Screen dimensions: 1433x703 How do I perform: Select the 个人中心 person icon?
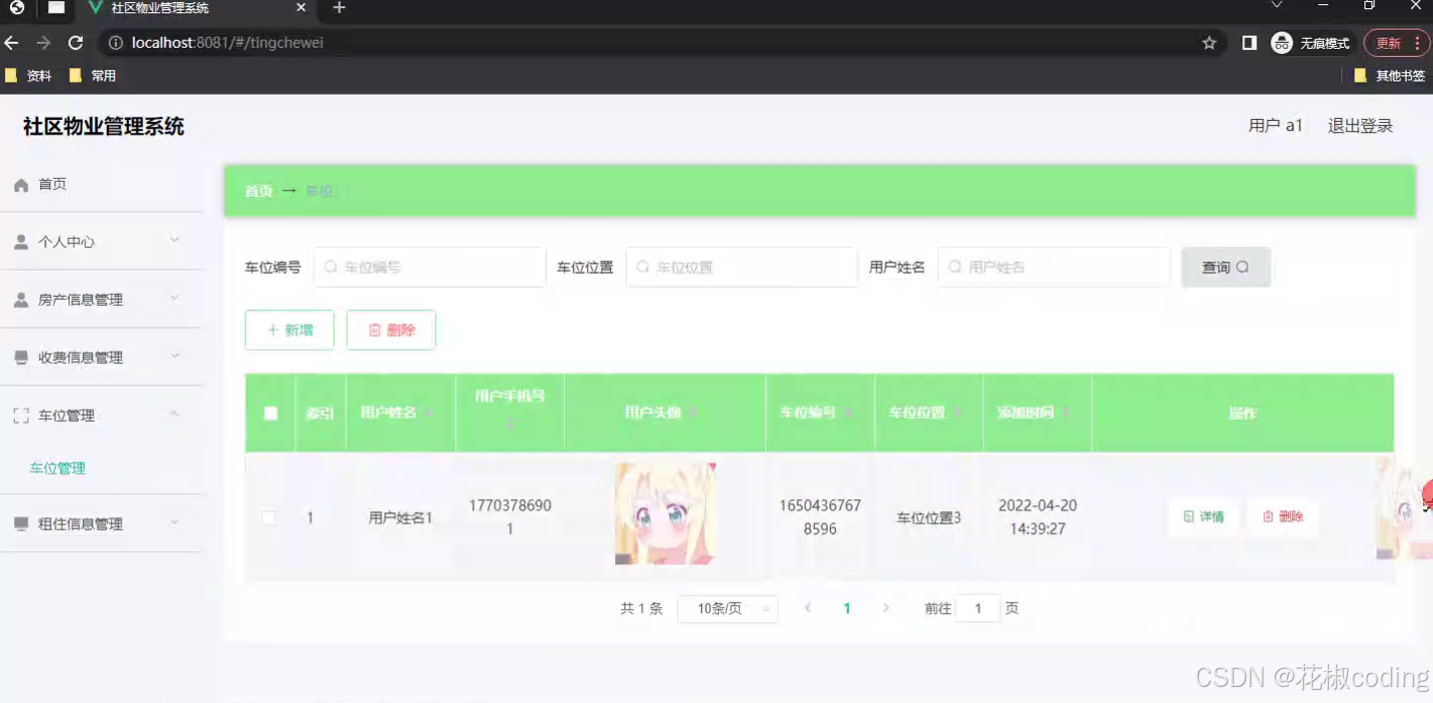point(21,241)
